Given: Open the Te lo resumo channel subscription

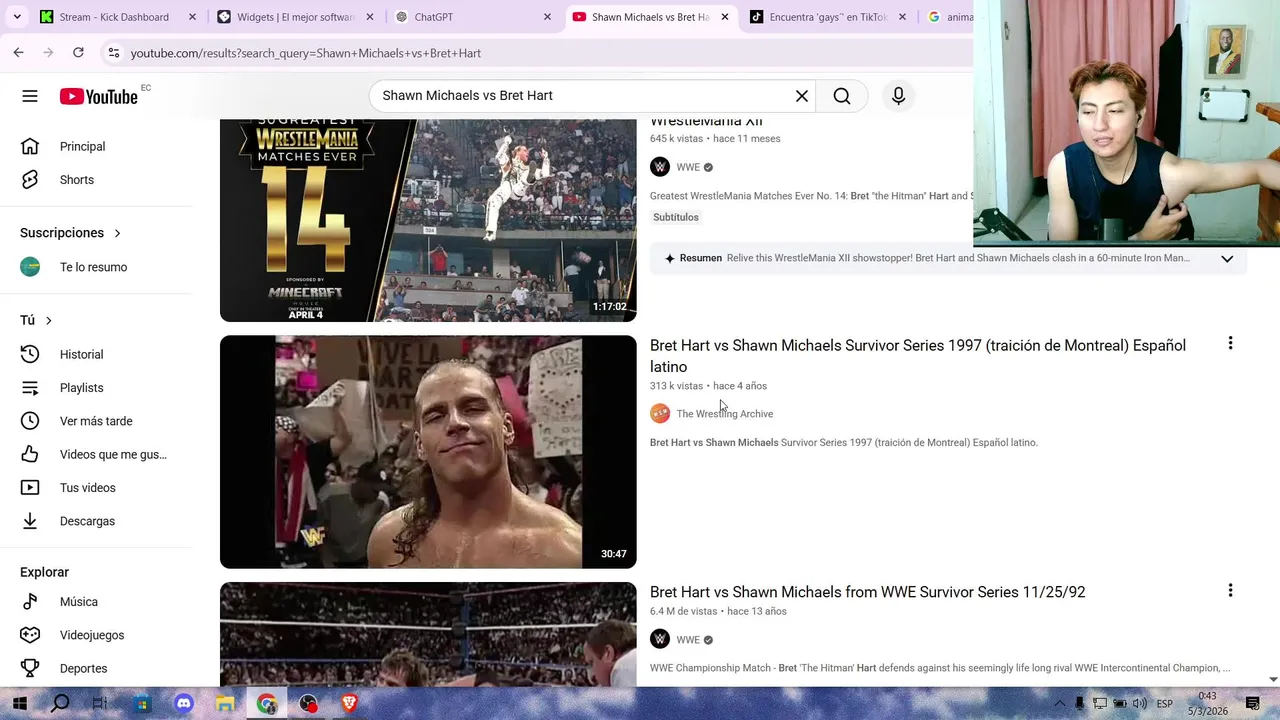Looking at the screenshot, I should 96,267.
